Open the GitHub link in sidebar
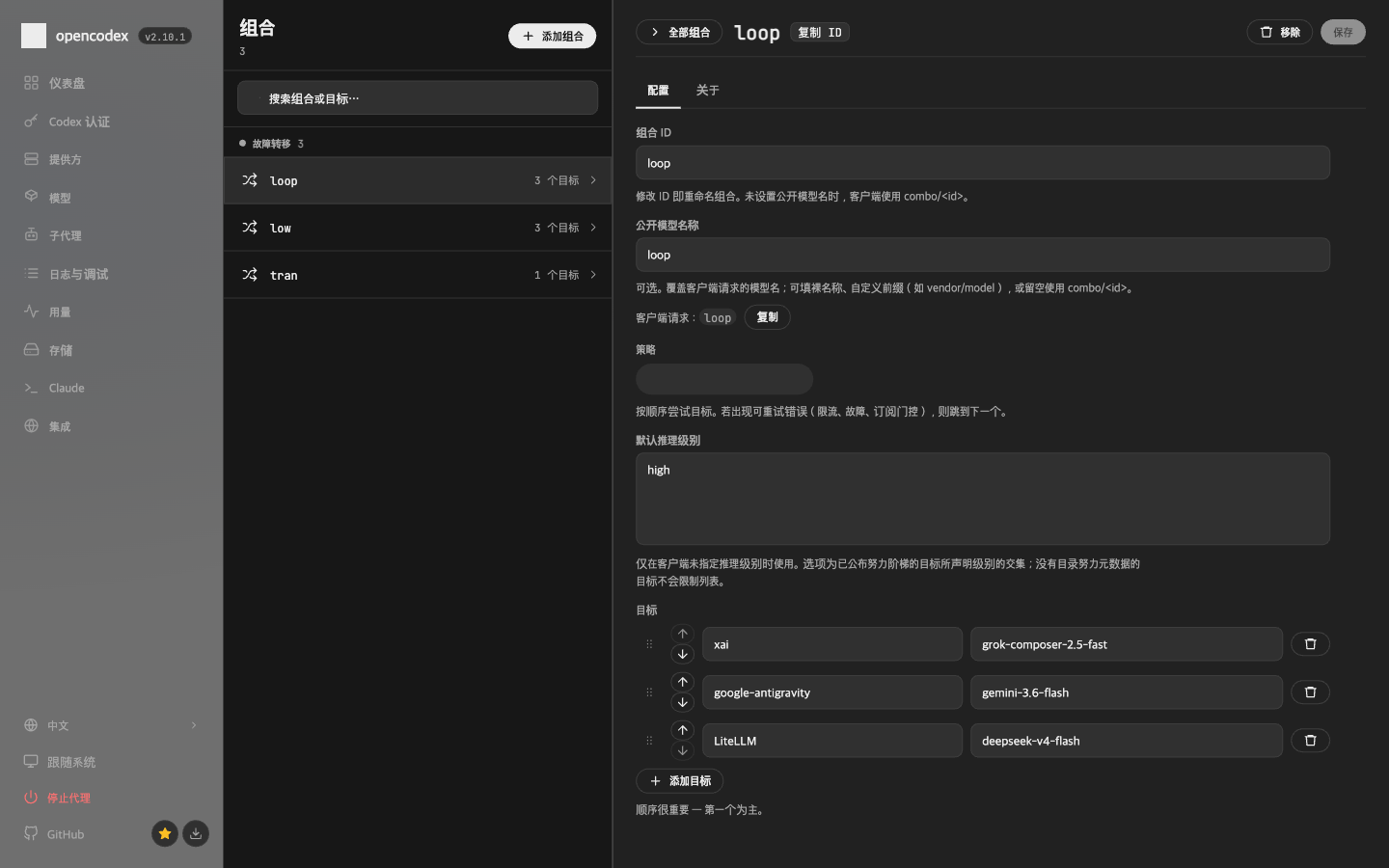The image size is (1389, 868). (x=55, y=834)
